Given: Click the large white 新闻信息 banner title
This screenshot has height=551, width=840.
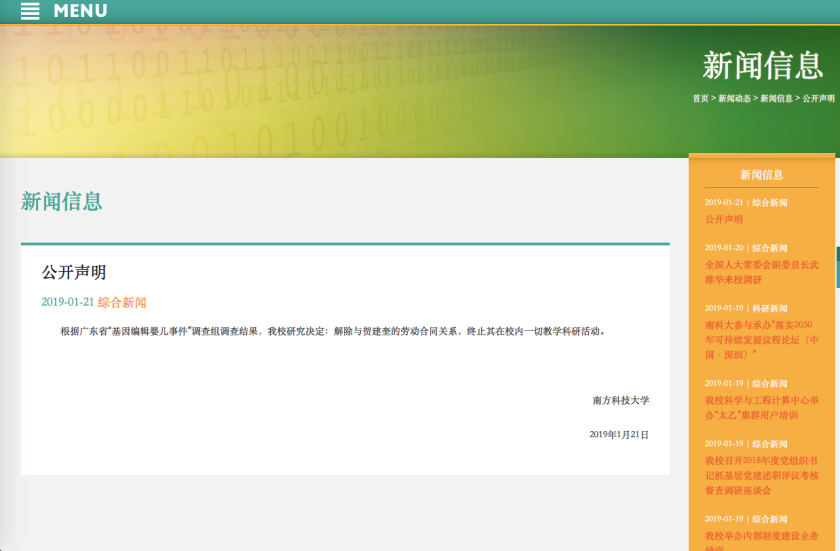Looking at the screenshot, I should pyautogui.click(x=762, y=65).
